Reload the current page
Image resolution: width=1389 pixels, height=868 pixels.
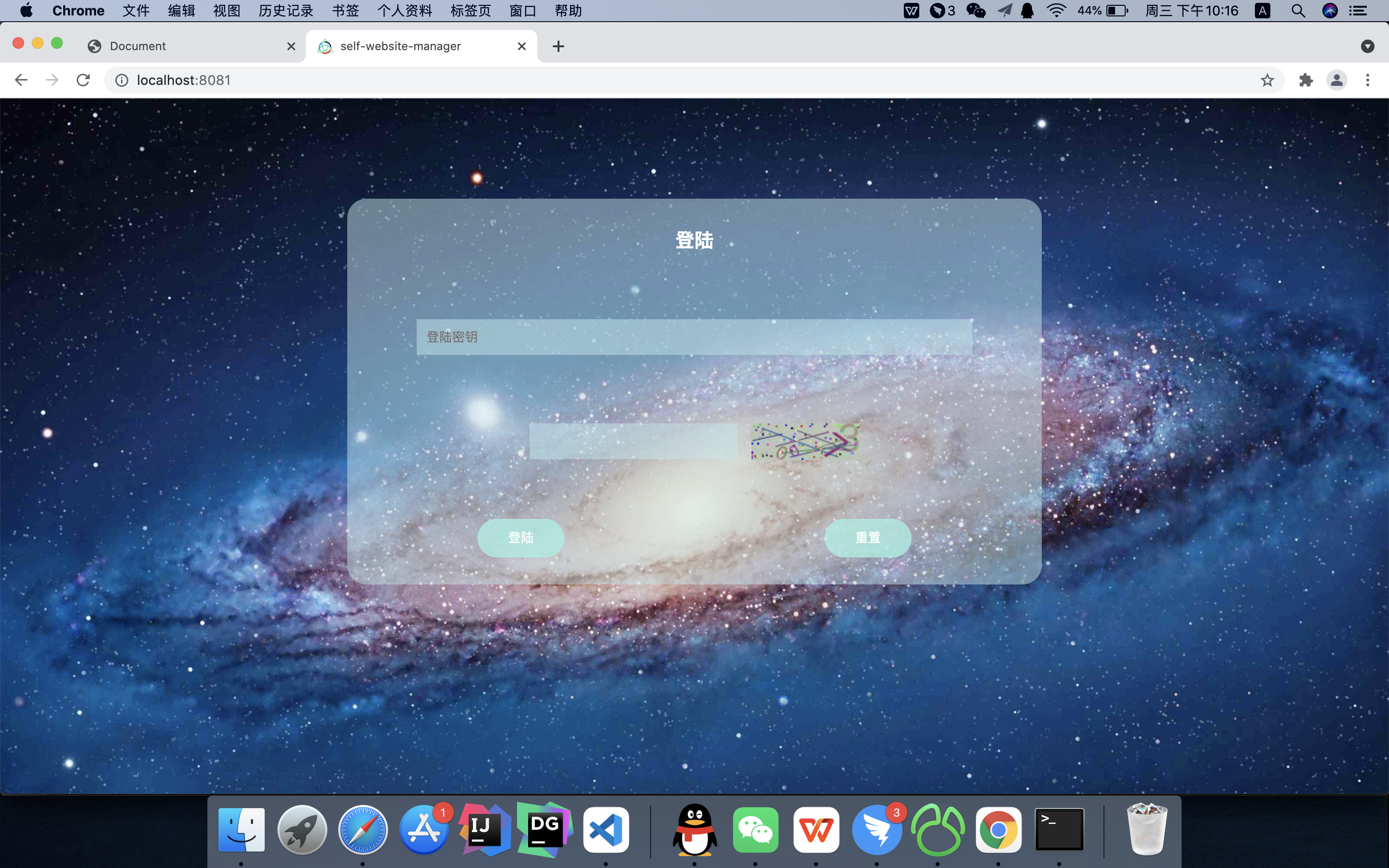[83, 80]
